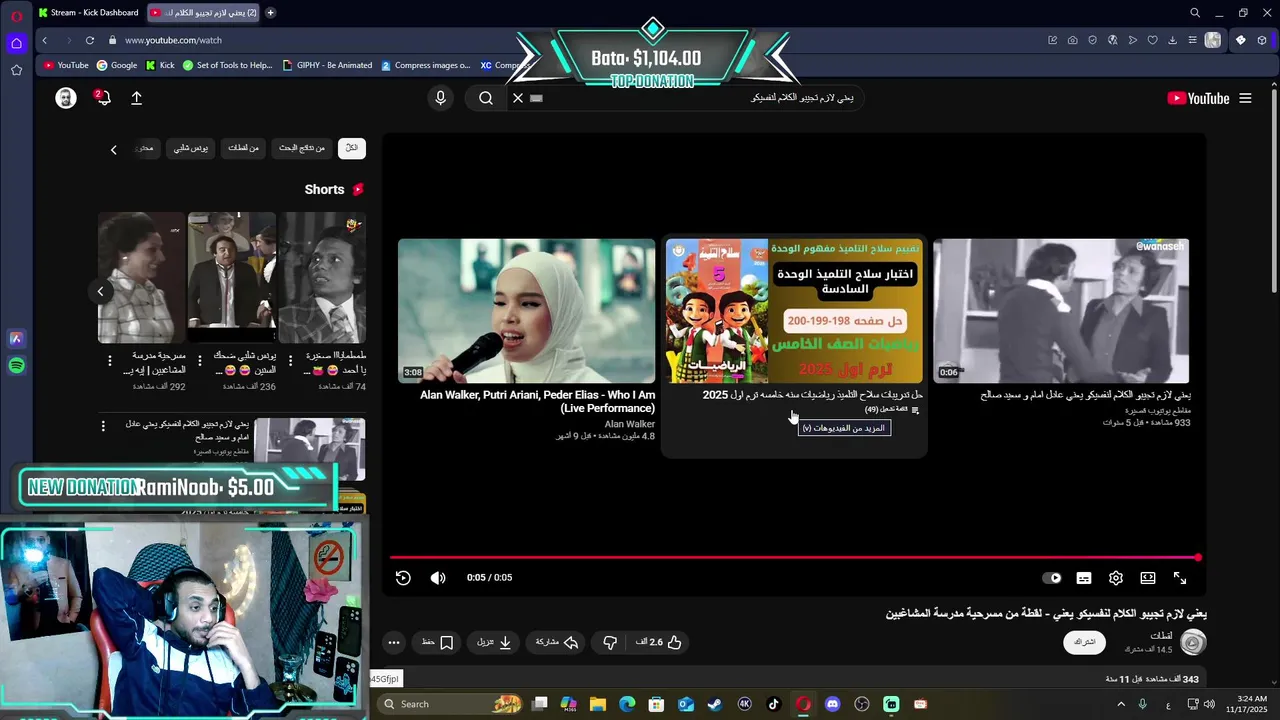The image size is (1280, 720).
Task: Open more actions (three dots) below the video
Action: (394, 642)
